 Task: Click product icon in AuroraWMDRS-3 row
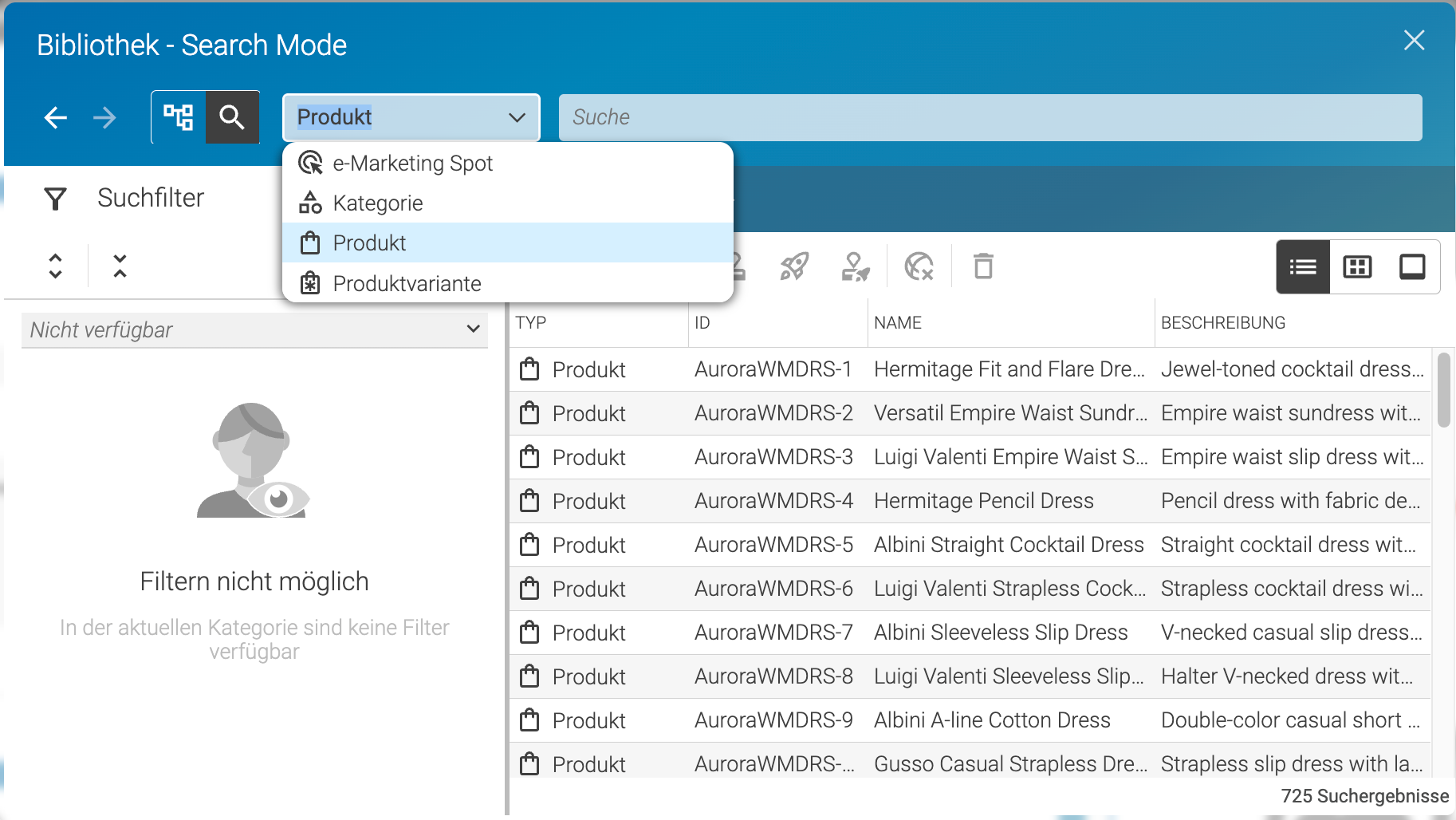[529, 456]
